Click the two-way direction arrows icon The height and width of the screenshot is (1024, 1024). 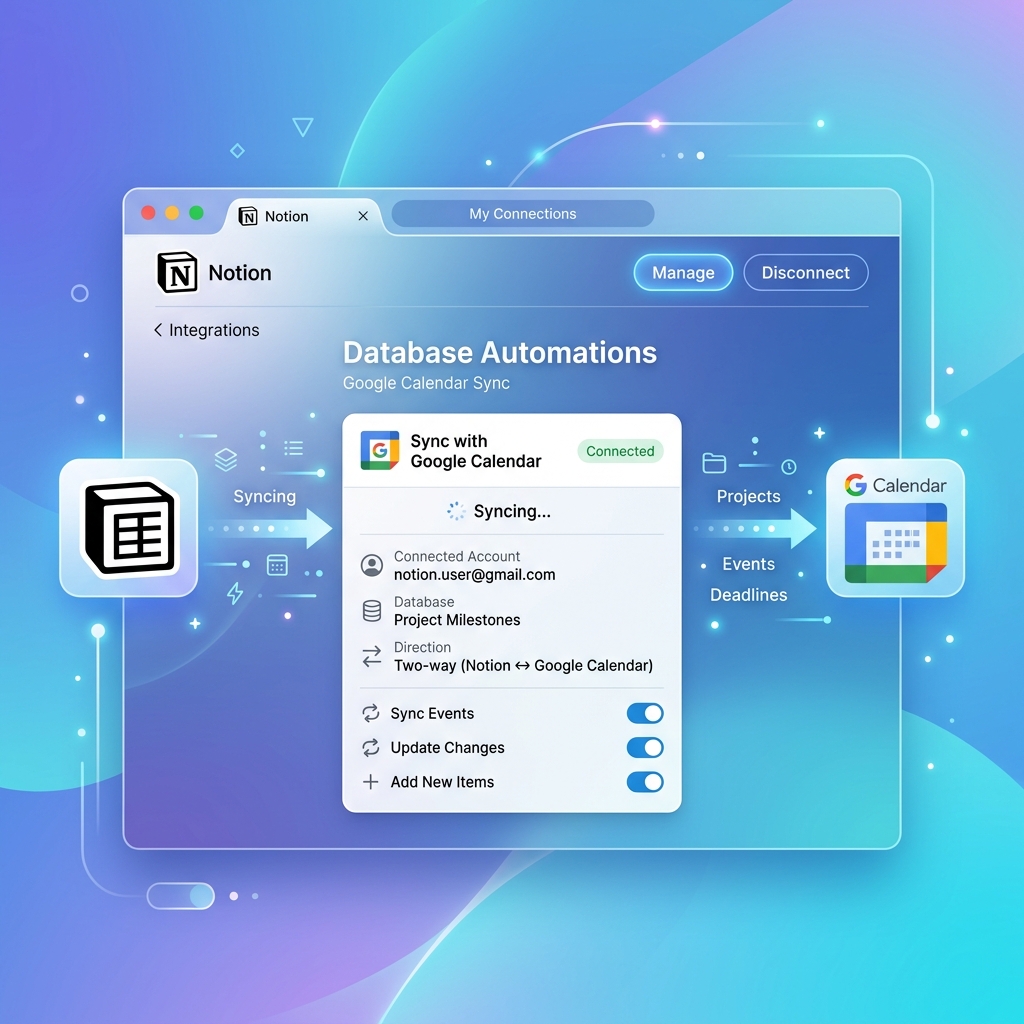tap(372, 656)
